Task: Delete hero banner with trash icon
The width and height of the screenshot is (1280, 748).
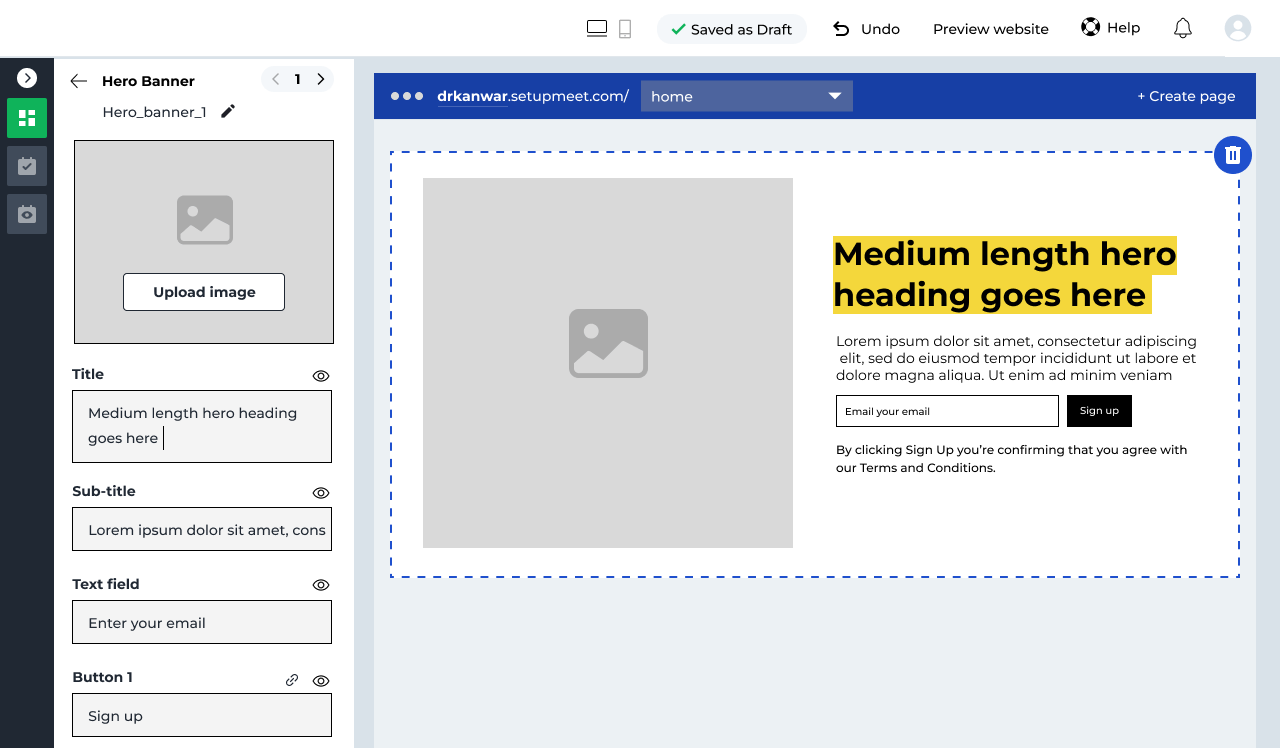Action: (1233, 155)
